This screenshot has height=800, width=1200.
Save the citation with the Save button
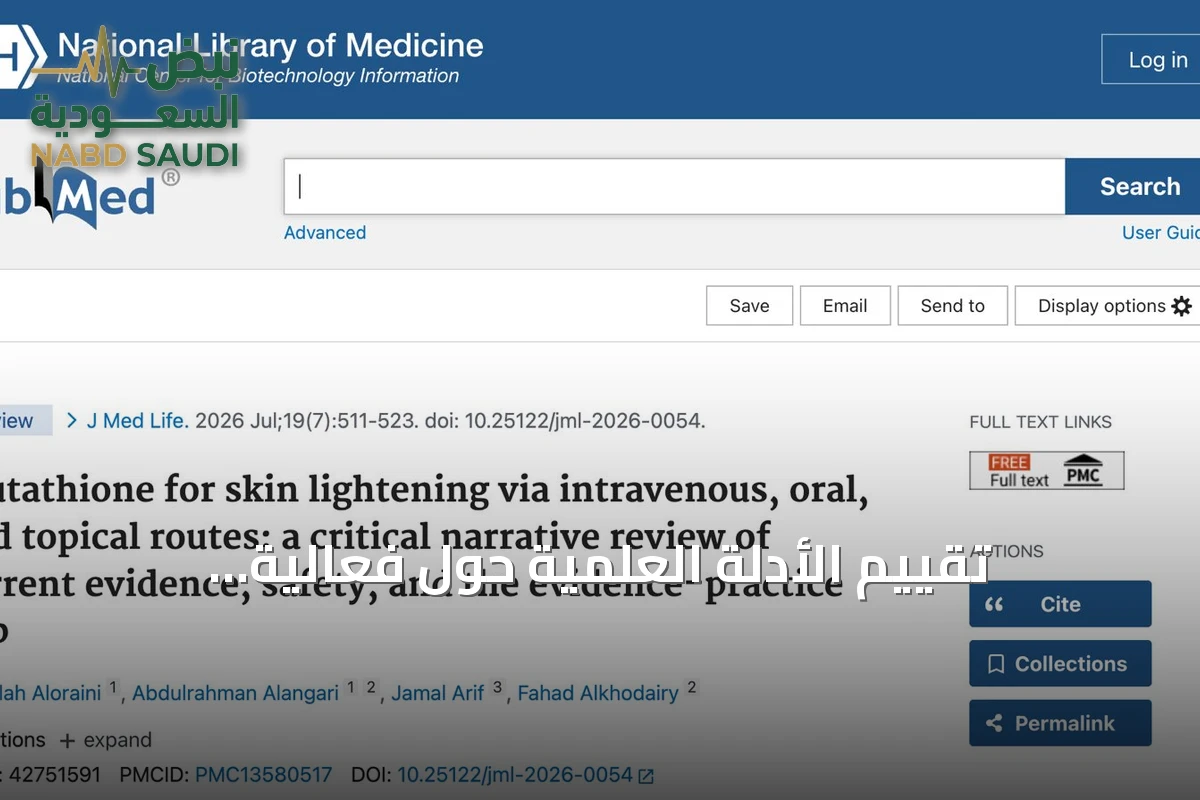pos(749,306)
